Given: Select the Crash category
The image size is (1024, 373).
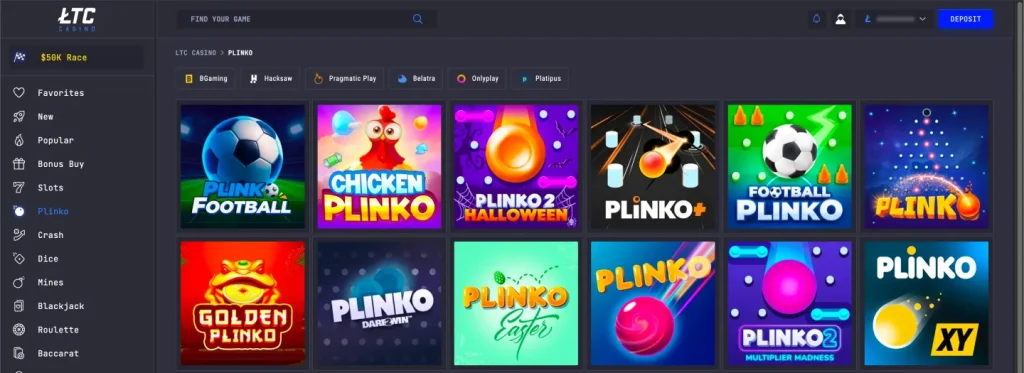Looking at the screenshot, I should click(x=51, y=235).
